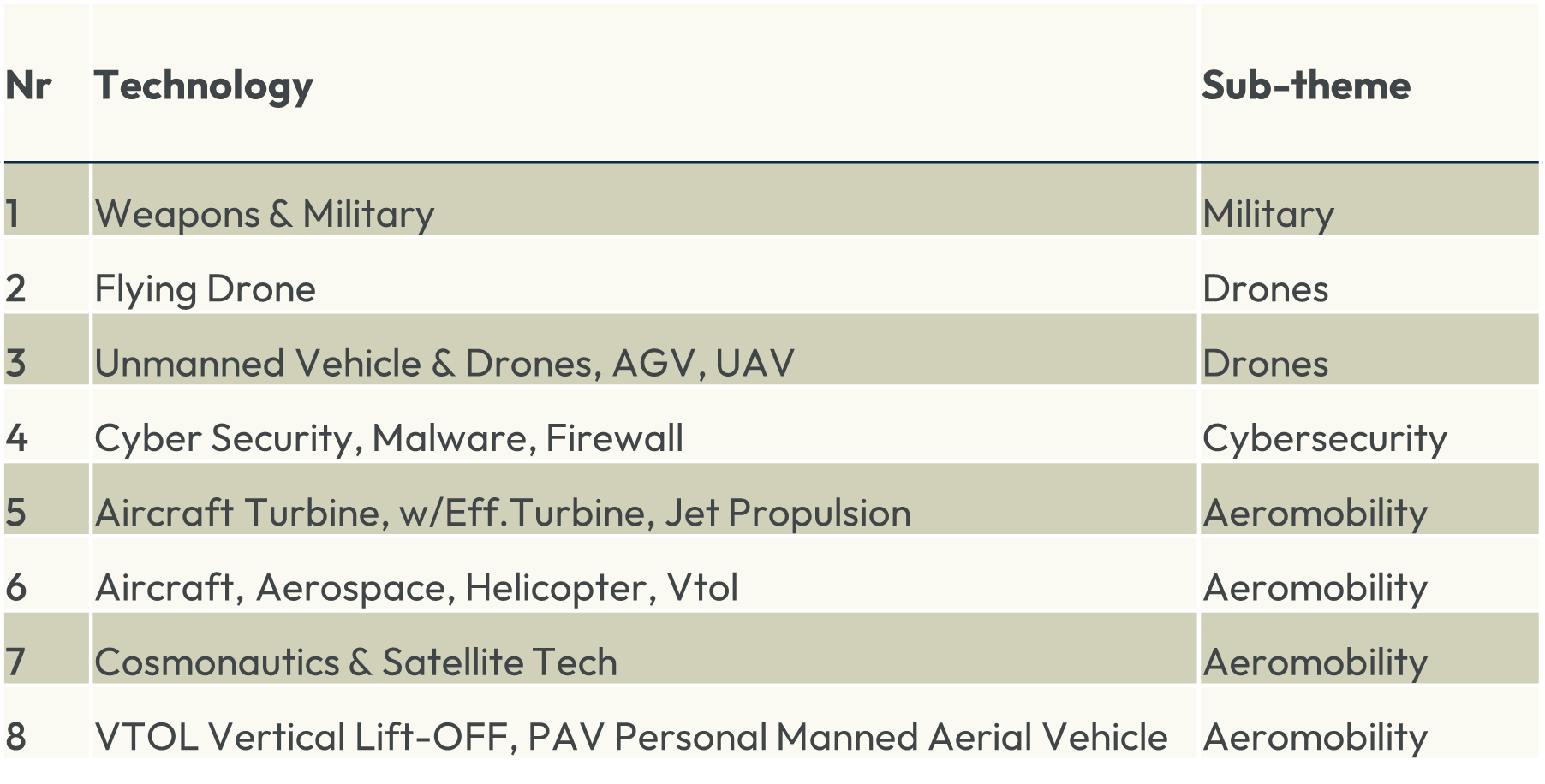Viewport: 1545px width, 784px height.
Task: Click Drones sub-theme in row 3
Action: pyautogui.click(x=1265, y=363)
